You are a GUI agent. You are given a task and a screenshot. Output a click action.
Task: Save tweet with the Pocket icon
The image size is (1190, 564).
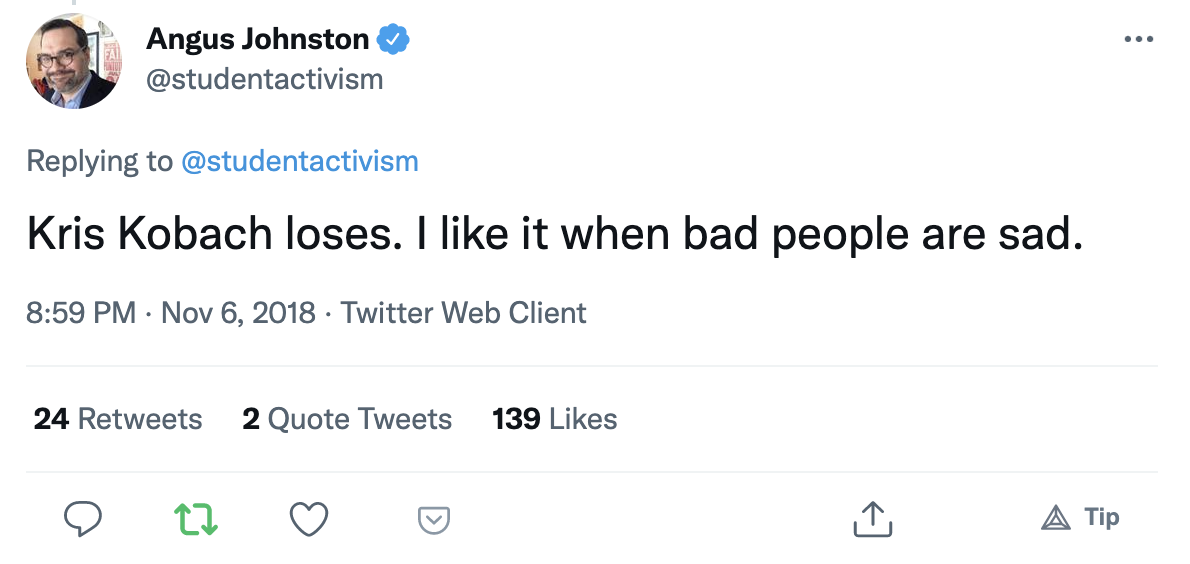coord(434,520)
